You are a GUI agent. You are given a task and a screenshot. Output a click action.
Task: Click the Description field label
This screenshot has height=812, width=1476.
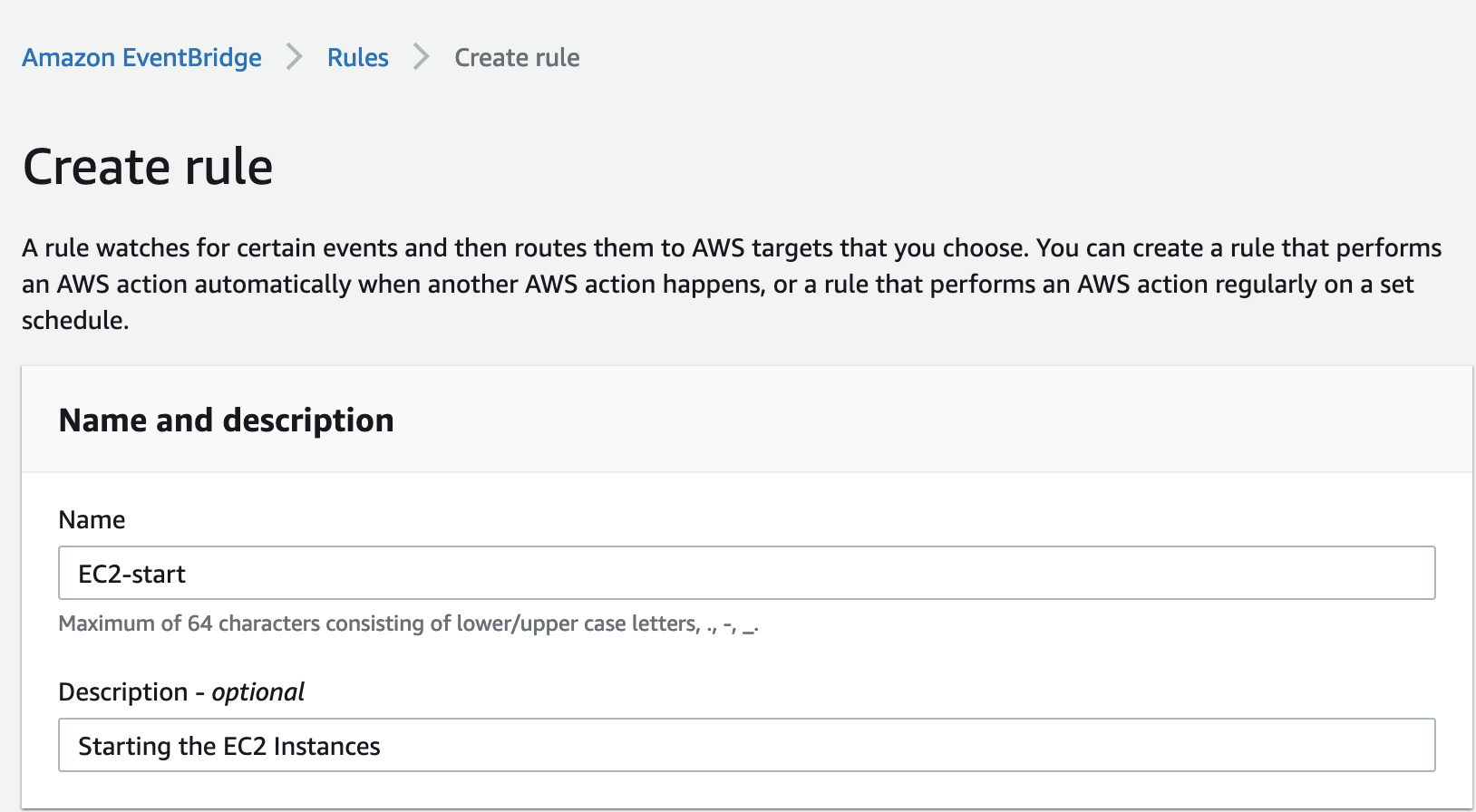123,692
